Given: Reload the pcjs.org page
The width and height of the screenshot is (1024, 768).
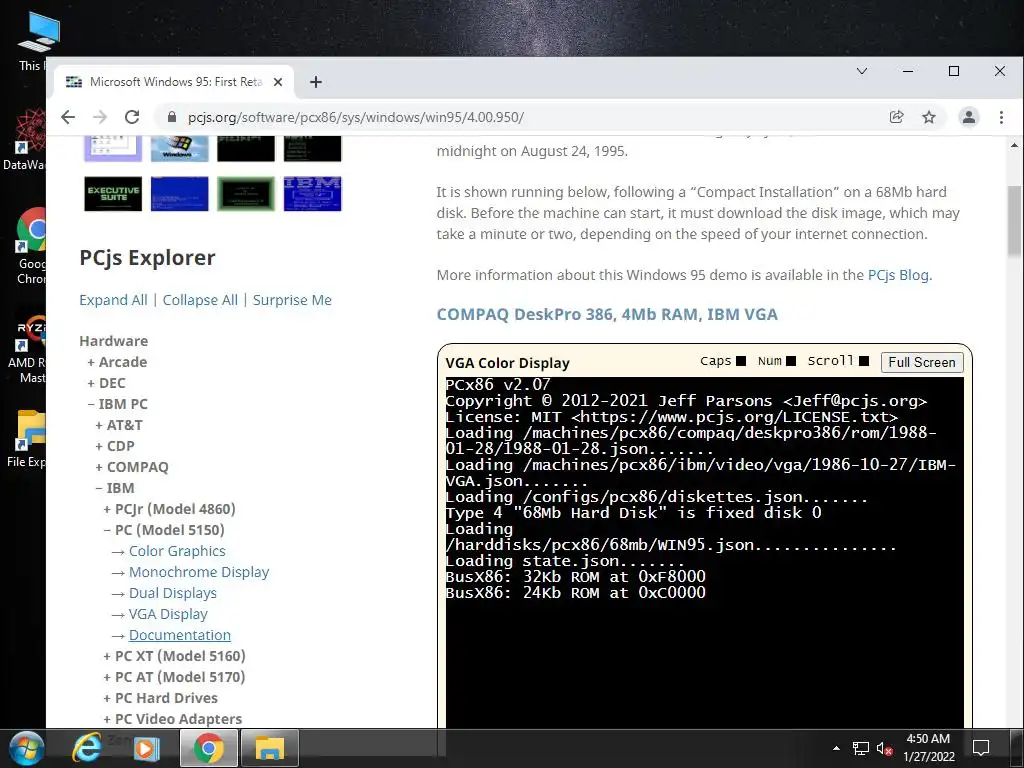Looking at the screenshot, I should 132,117.
